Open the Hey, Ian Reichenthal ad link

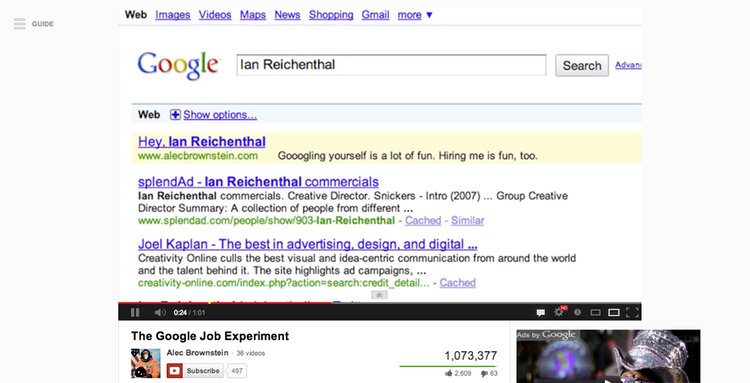[202, 142]
